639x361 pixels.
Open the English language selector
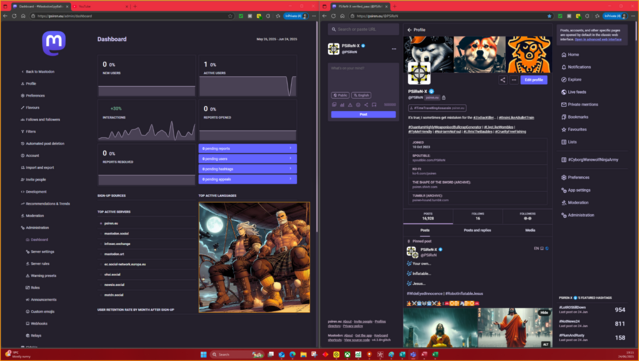(361, 95)
